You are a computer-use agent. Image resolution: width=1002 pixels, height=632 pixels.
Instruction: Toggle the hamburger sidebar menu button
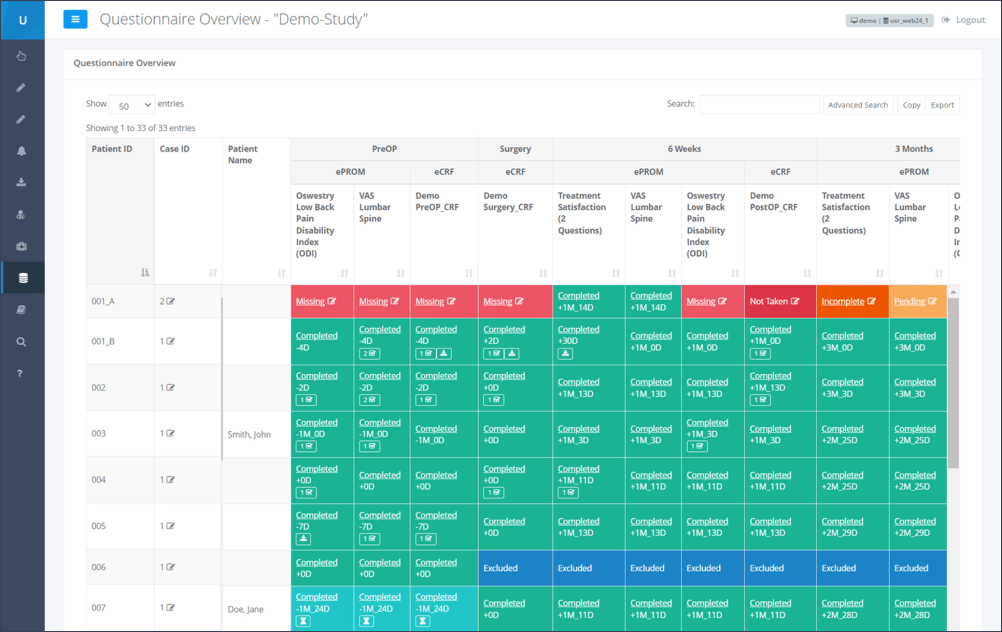(75, 20)
